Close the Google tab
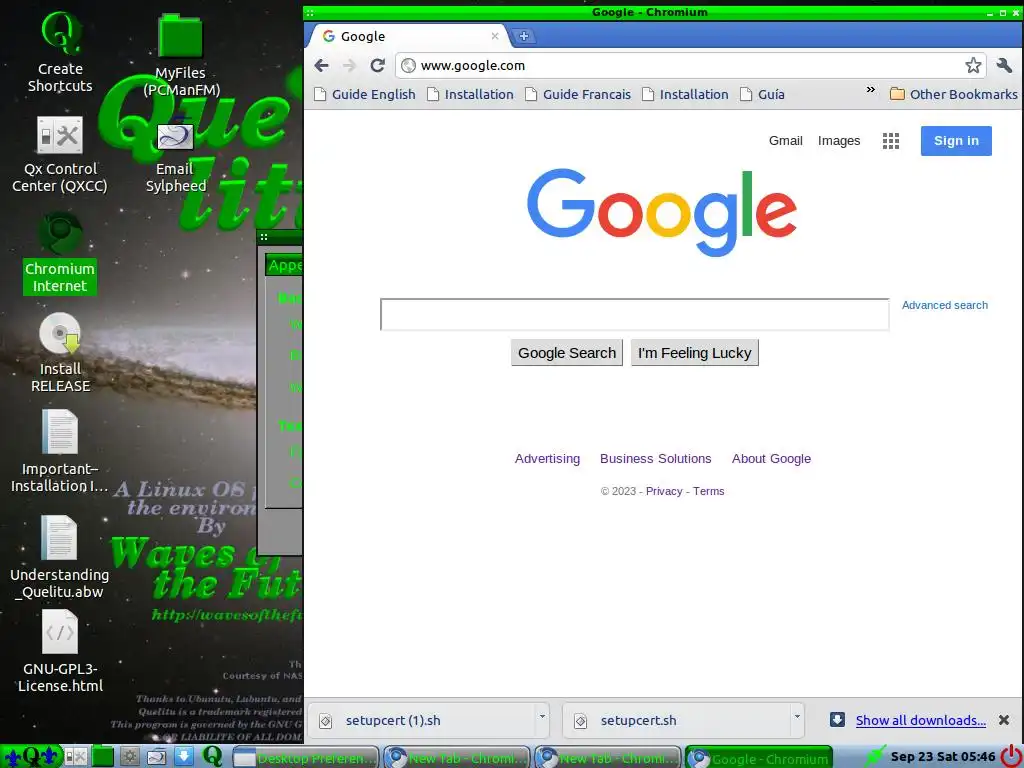The image size is (1024, 768). (x=495, y=36)
